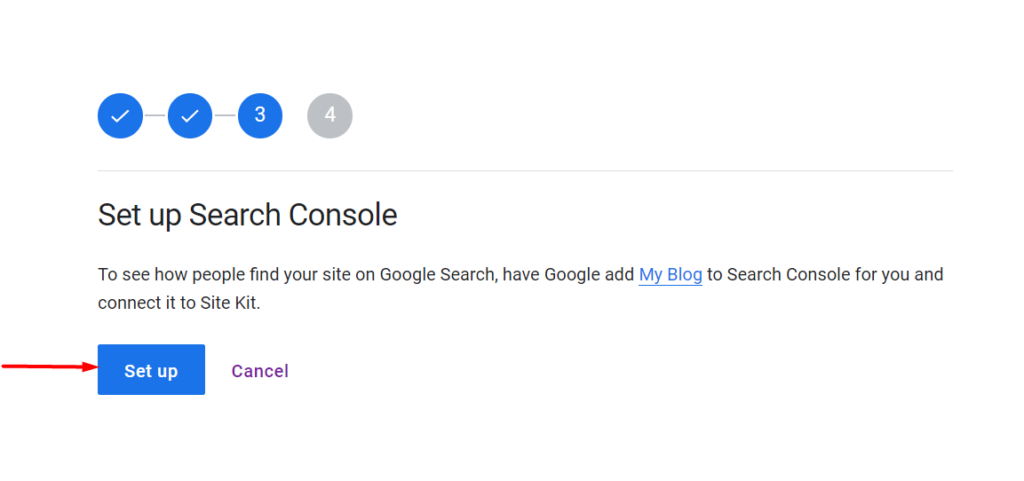Viewport: 1024px width, 481px height.
Task: Click the active step 3 circle
Action: coord(260,116)
